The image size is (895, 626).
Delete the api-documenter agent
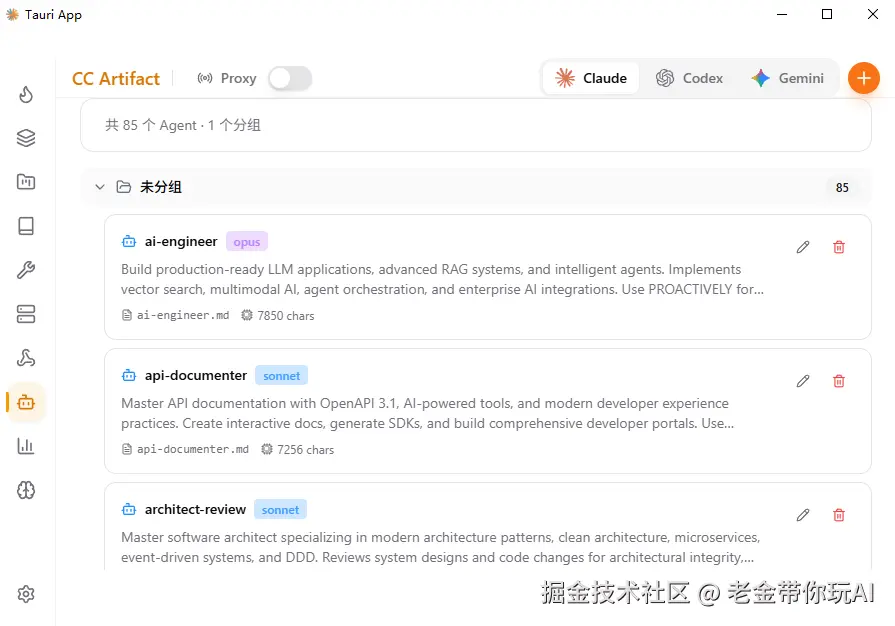click(x=838, y=381)
